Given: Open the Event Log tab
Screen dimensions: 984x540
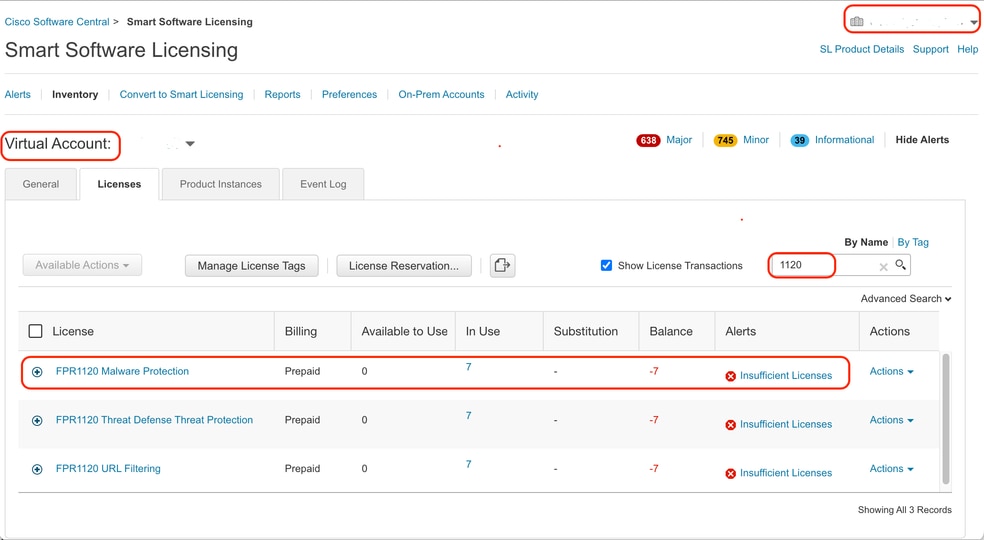Looking at the screenshot, I should point(323,184).
